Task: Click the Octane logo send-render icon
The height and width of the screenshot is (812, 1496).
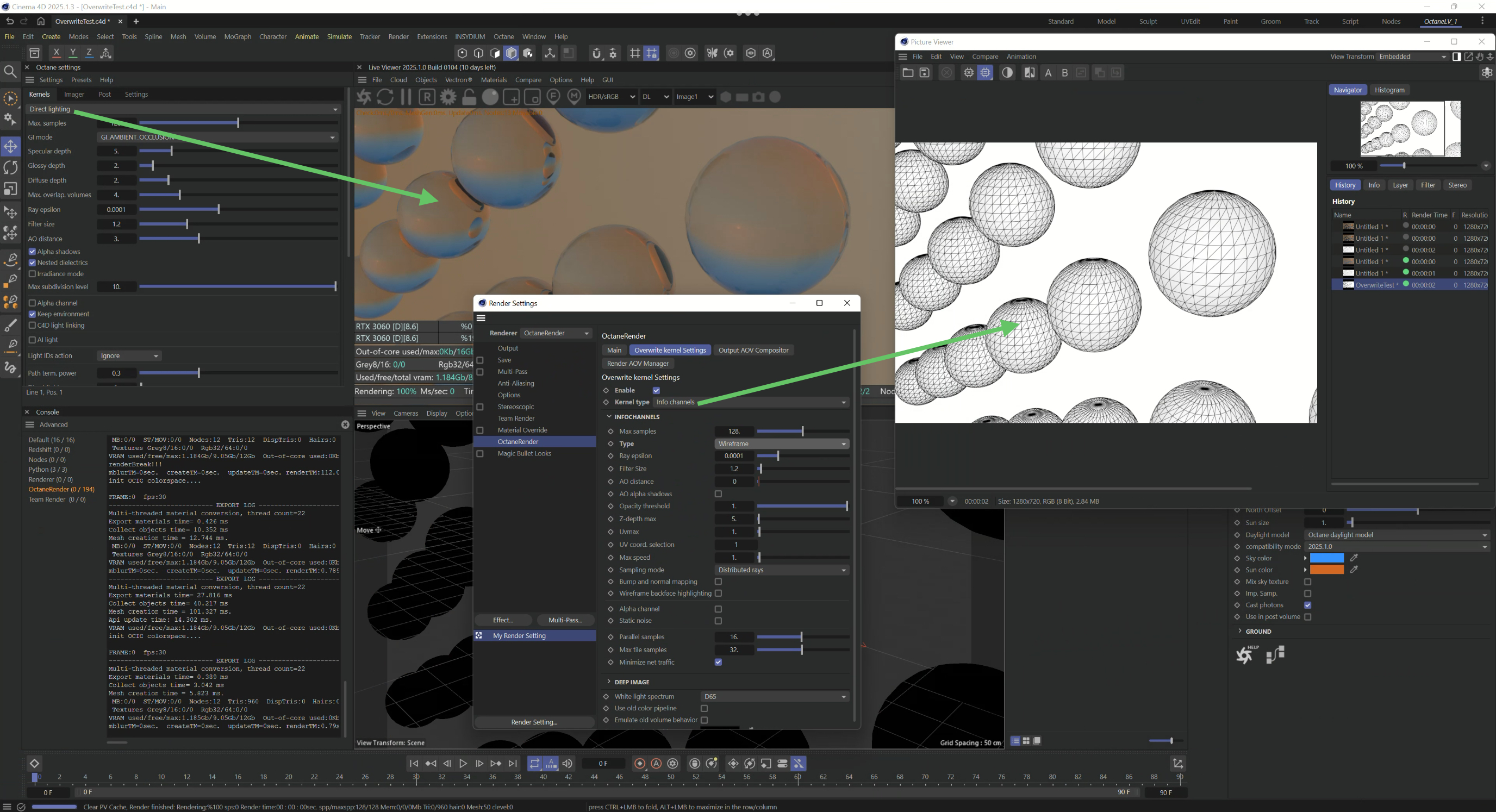Action: [364, 97]
